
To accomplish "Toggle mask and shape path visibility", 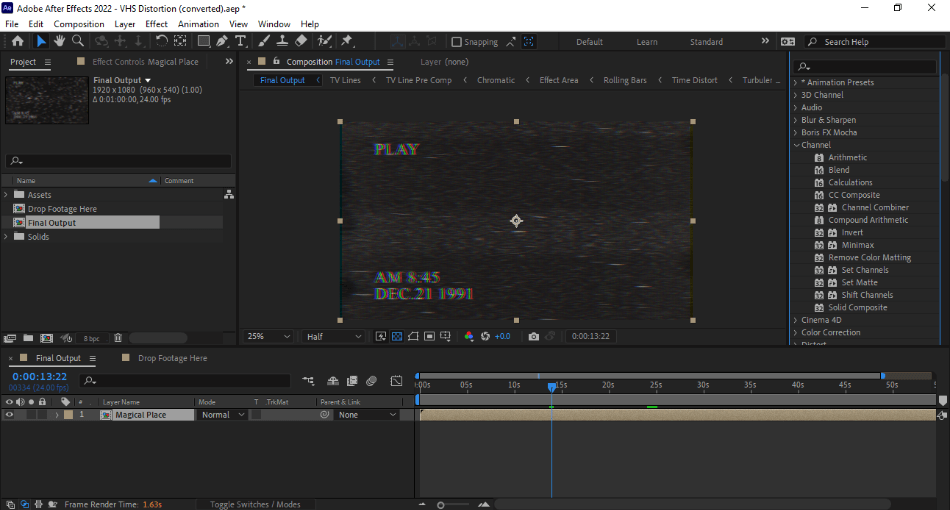I will 413,336.
